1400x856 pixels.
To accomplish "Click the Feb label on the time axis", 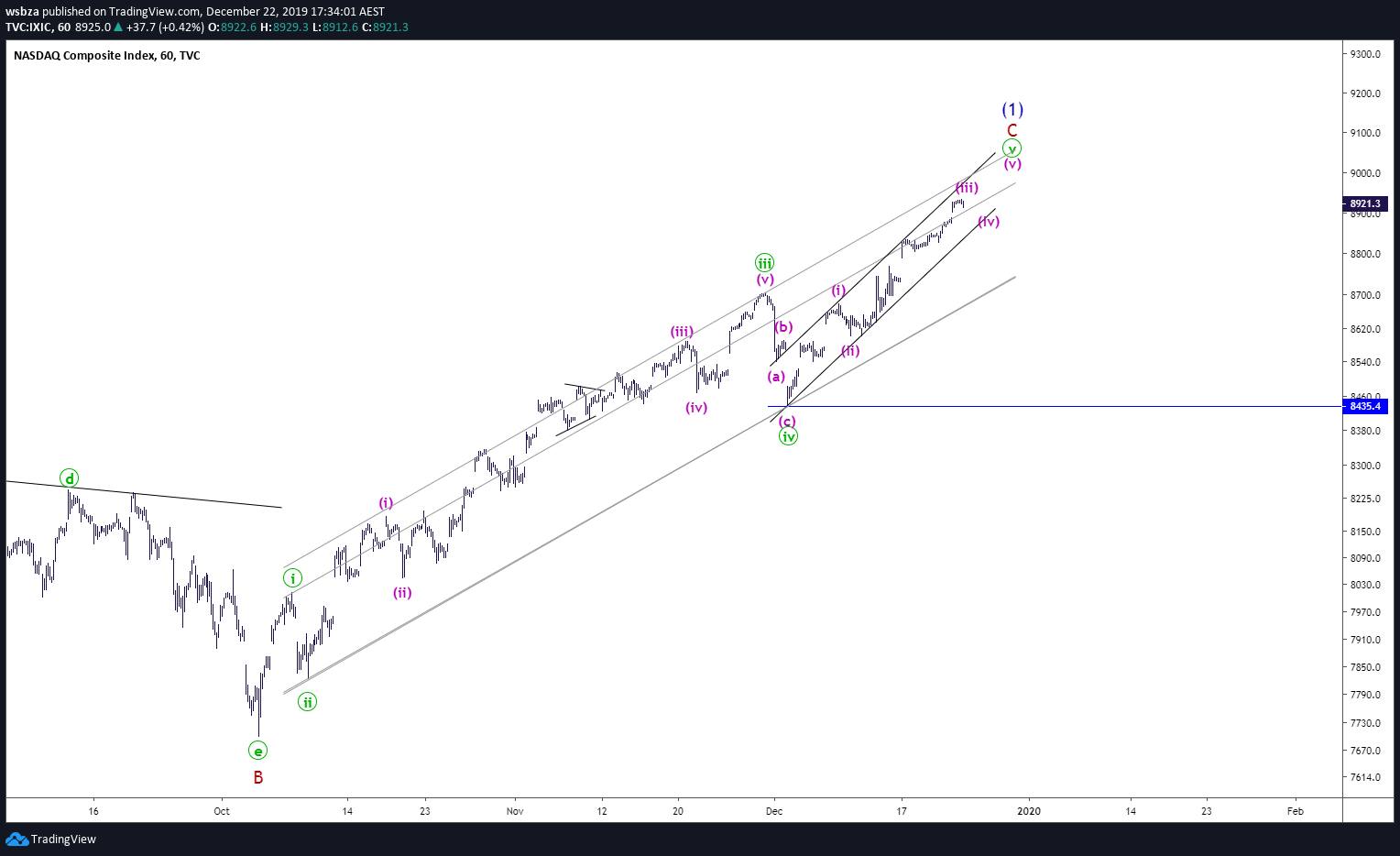I will 1295,811.
